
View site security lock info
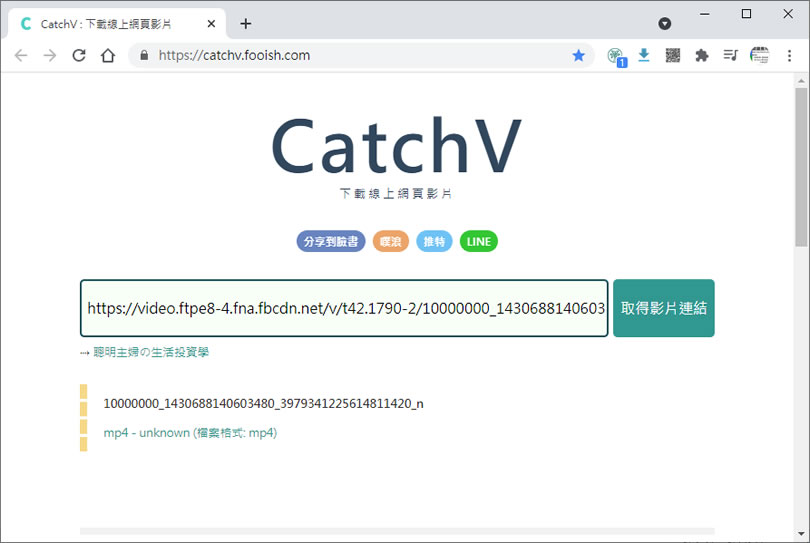click(144, 55)
